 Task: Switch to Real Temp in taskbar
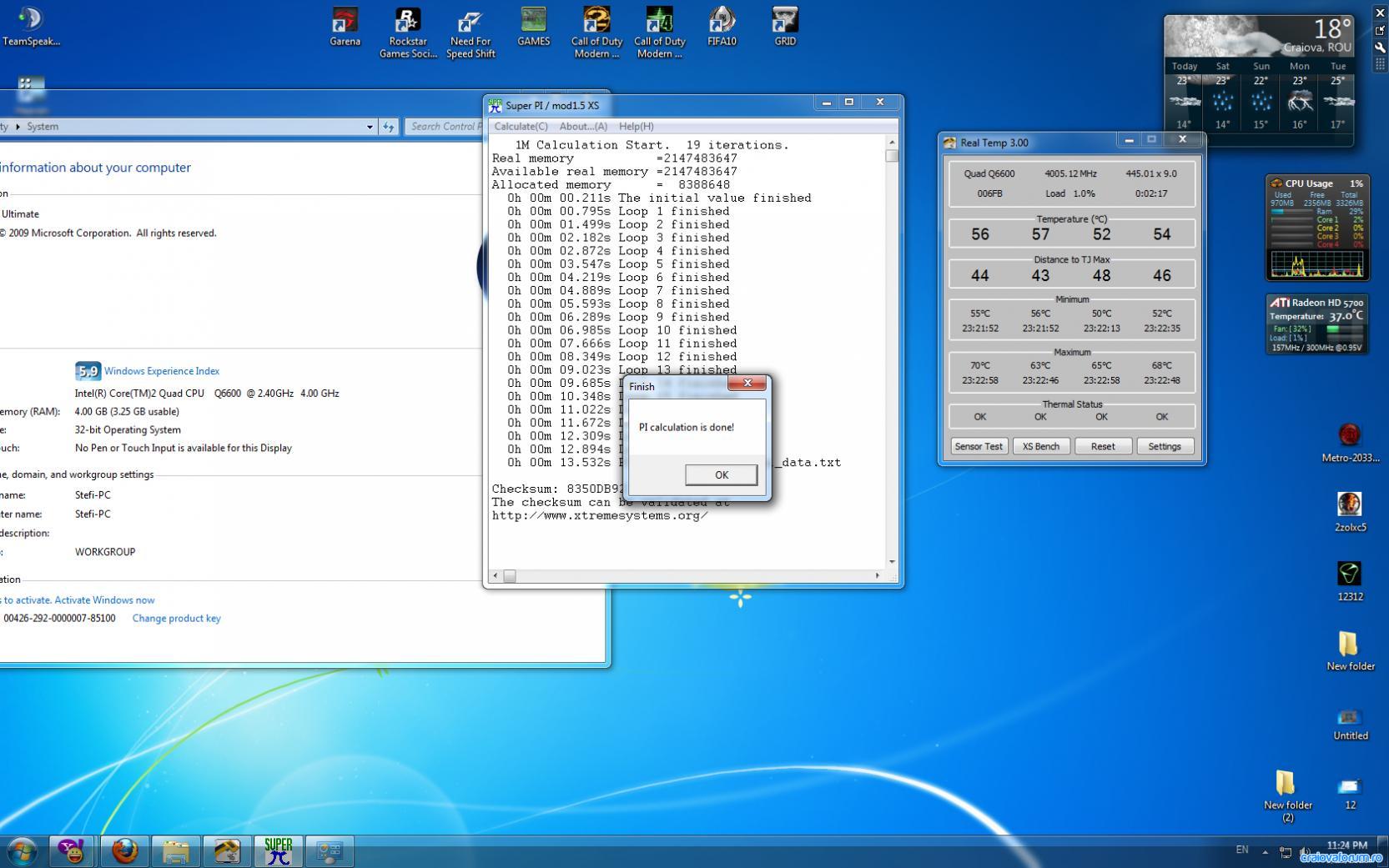(x=227, y=851)
